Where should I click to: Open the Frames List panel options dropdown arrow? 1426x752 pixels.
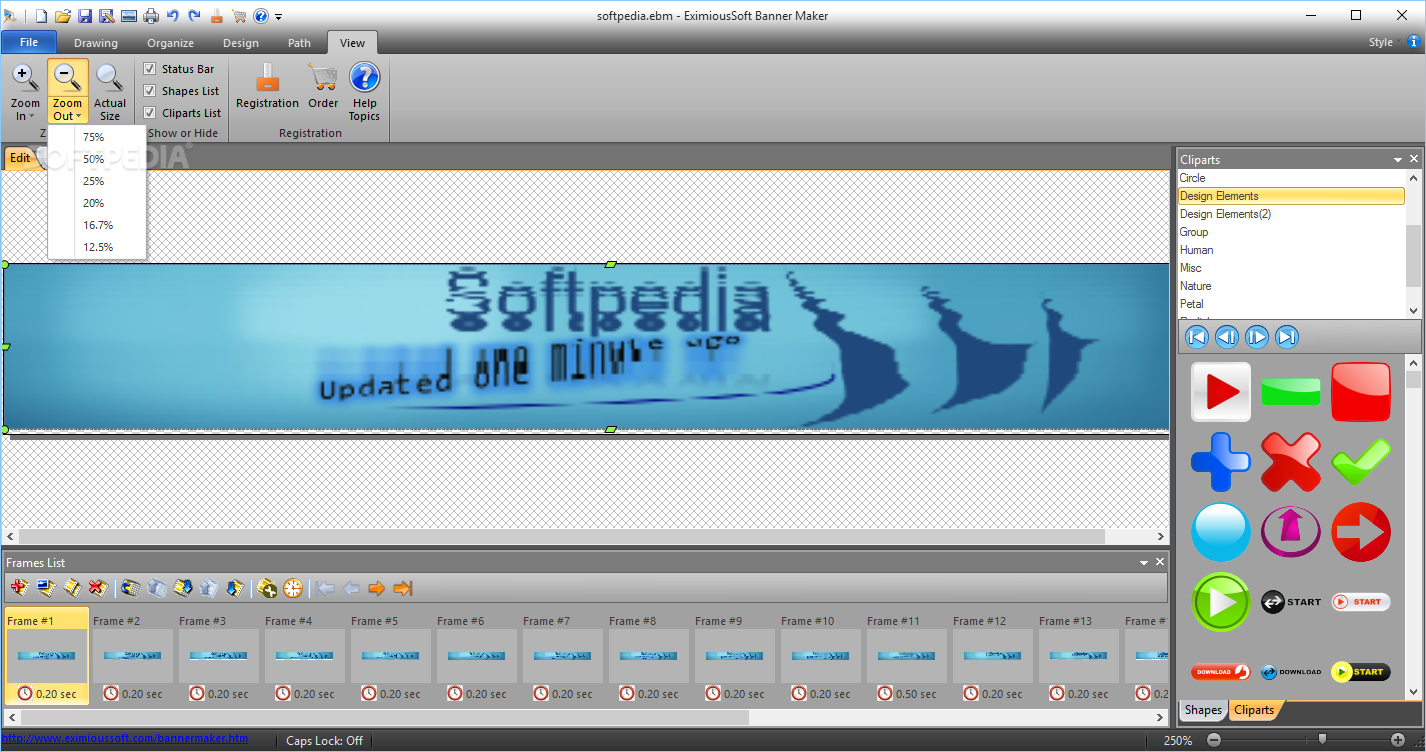[x=1144, y=563]
